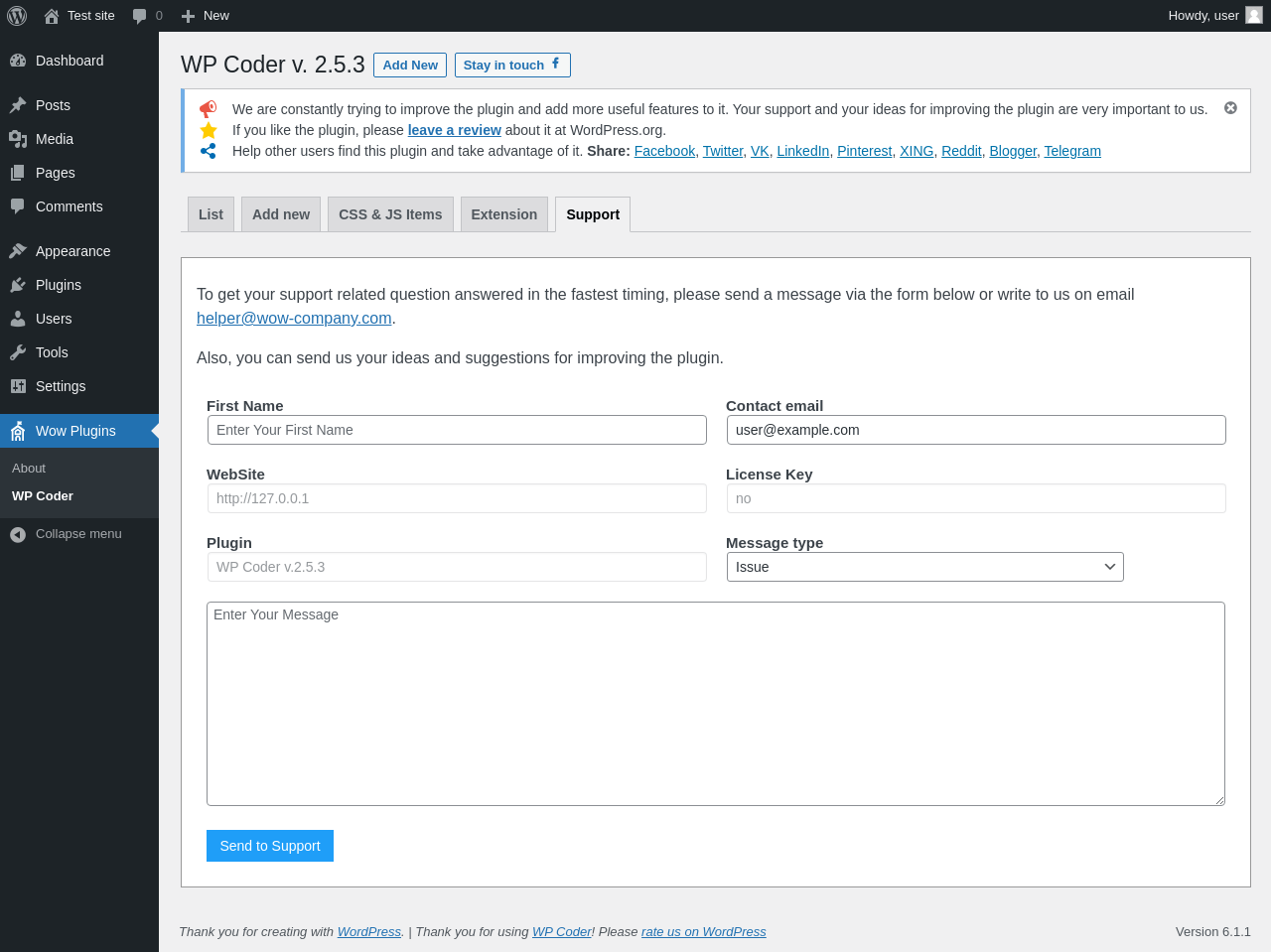Switch to the Add new tab

click(x=281, y=214)
